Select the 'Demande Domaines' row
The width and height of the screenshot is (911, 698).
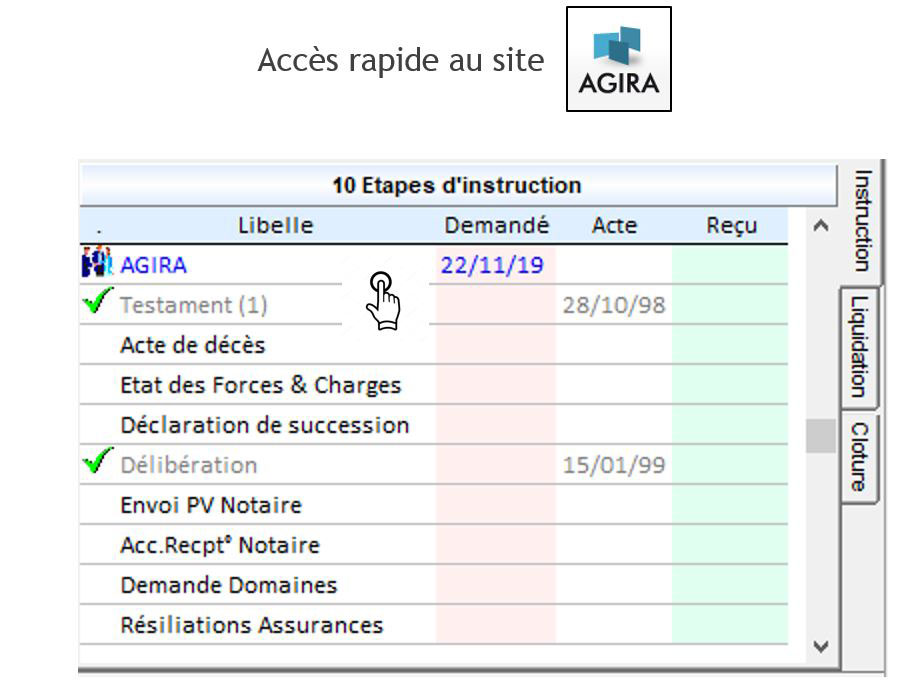(x=433, y=585)
